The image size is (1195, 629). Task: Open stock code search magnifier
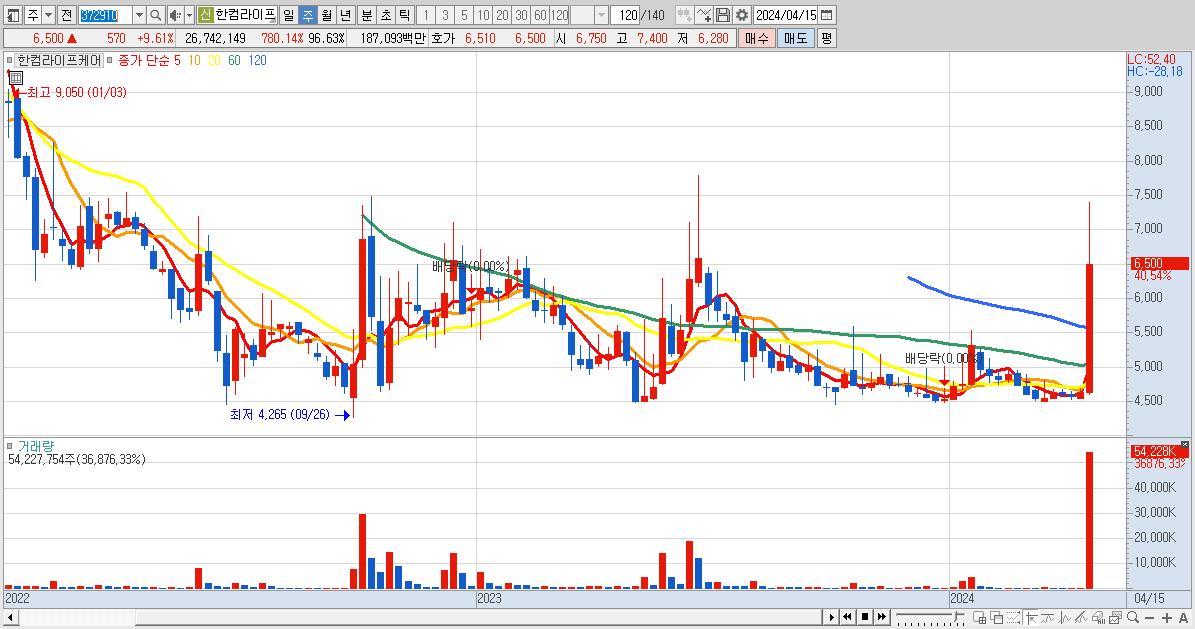click(x=155, y=15)
